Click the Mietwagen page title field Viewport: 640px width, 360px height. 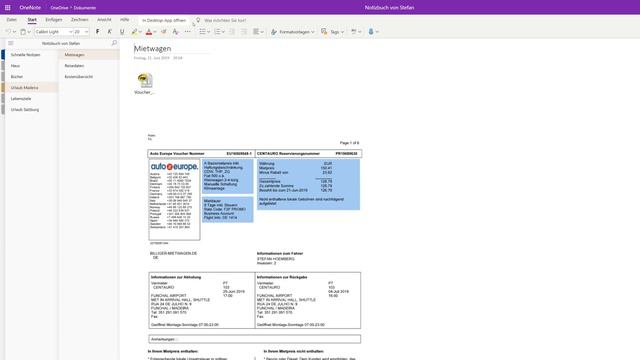(171, 49)
